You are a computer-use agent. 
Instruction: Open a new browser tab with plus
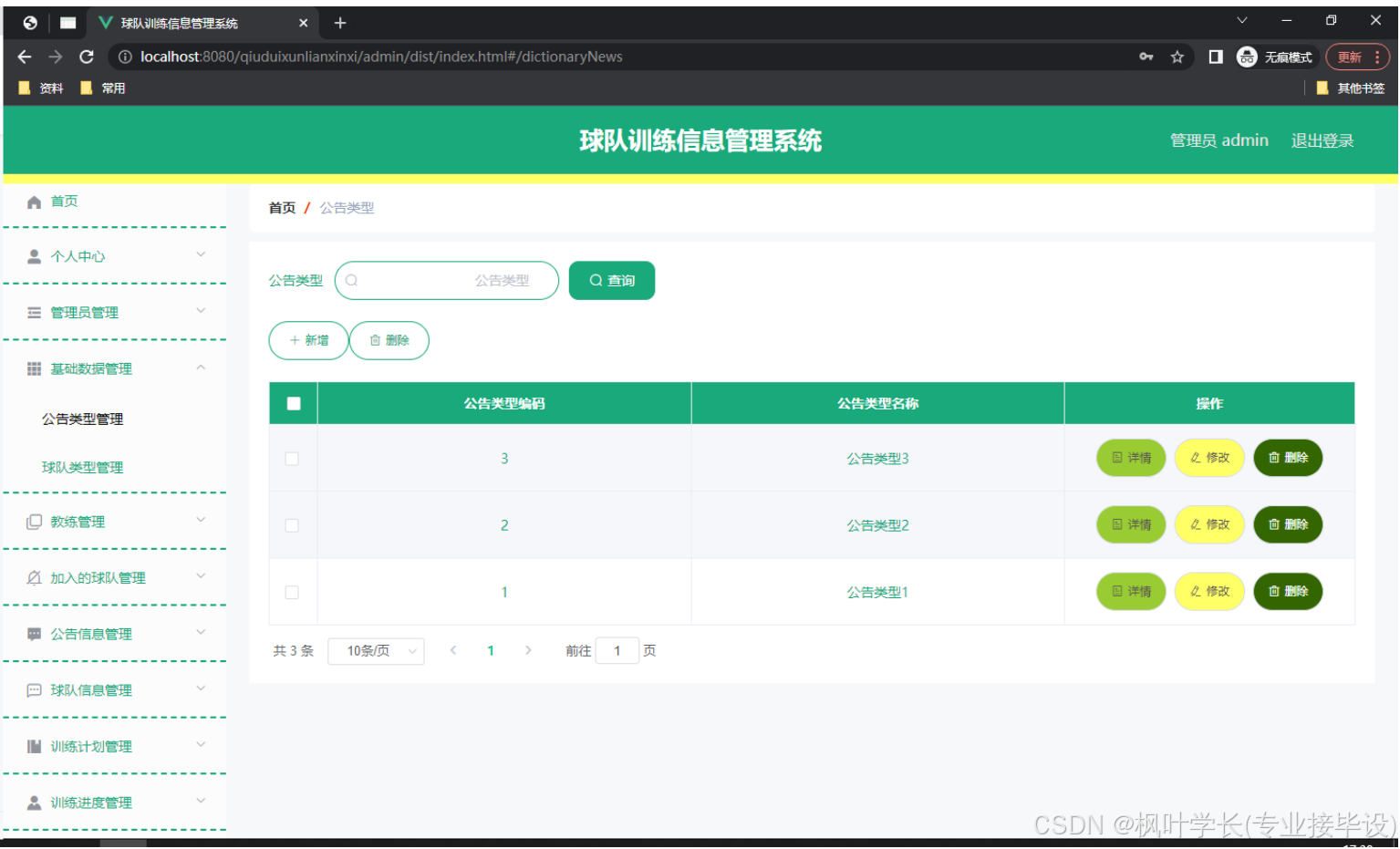coord(340,23)
